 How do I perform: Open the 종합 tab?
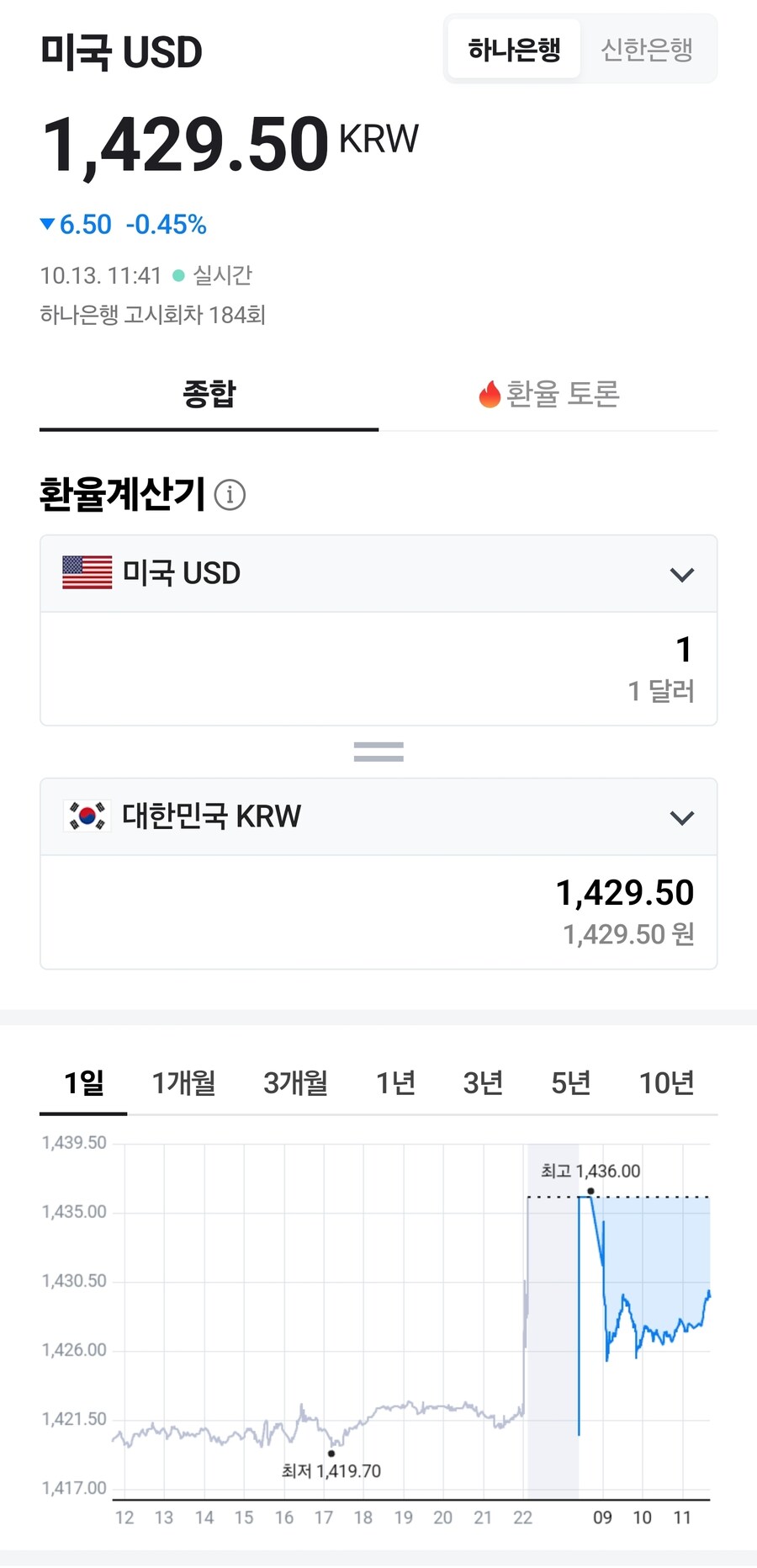(209, 394)
